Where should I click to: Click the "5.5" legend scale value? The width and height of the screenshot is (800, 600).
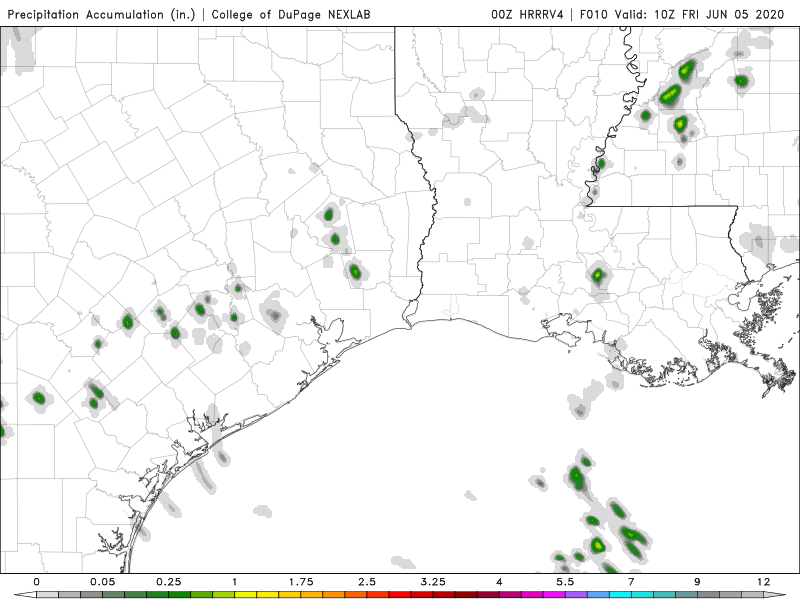pyautogui.click(x=565, y=582)
